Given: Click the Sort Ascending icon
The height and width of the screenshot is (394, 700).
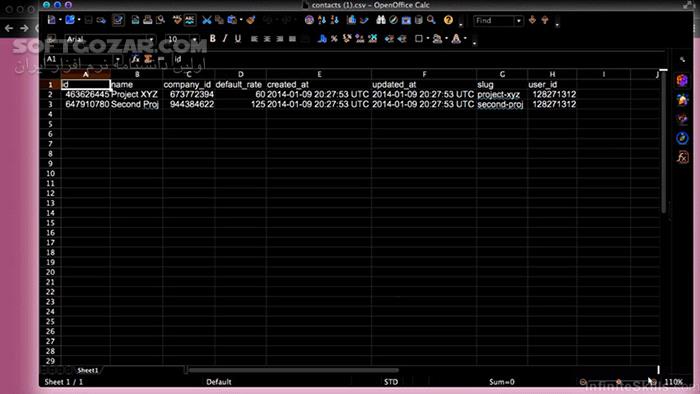Looking at the screenshot, I should tap(322, 20).
